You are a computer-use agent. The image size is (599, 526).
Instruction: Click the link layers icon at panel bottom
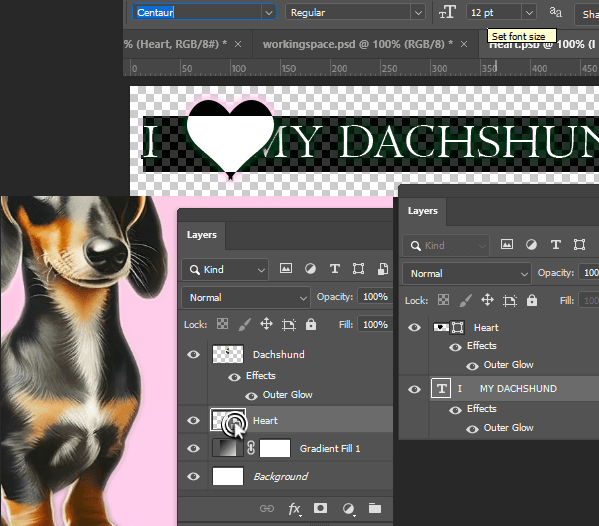(x=267, y=508)
